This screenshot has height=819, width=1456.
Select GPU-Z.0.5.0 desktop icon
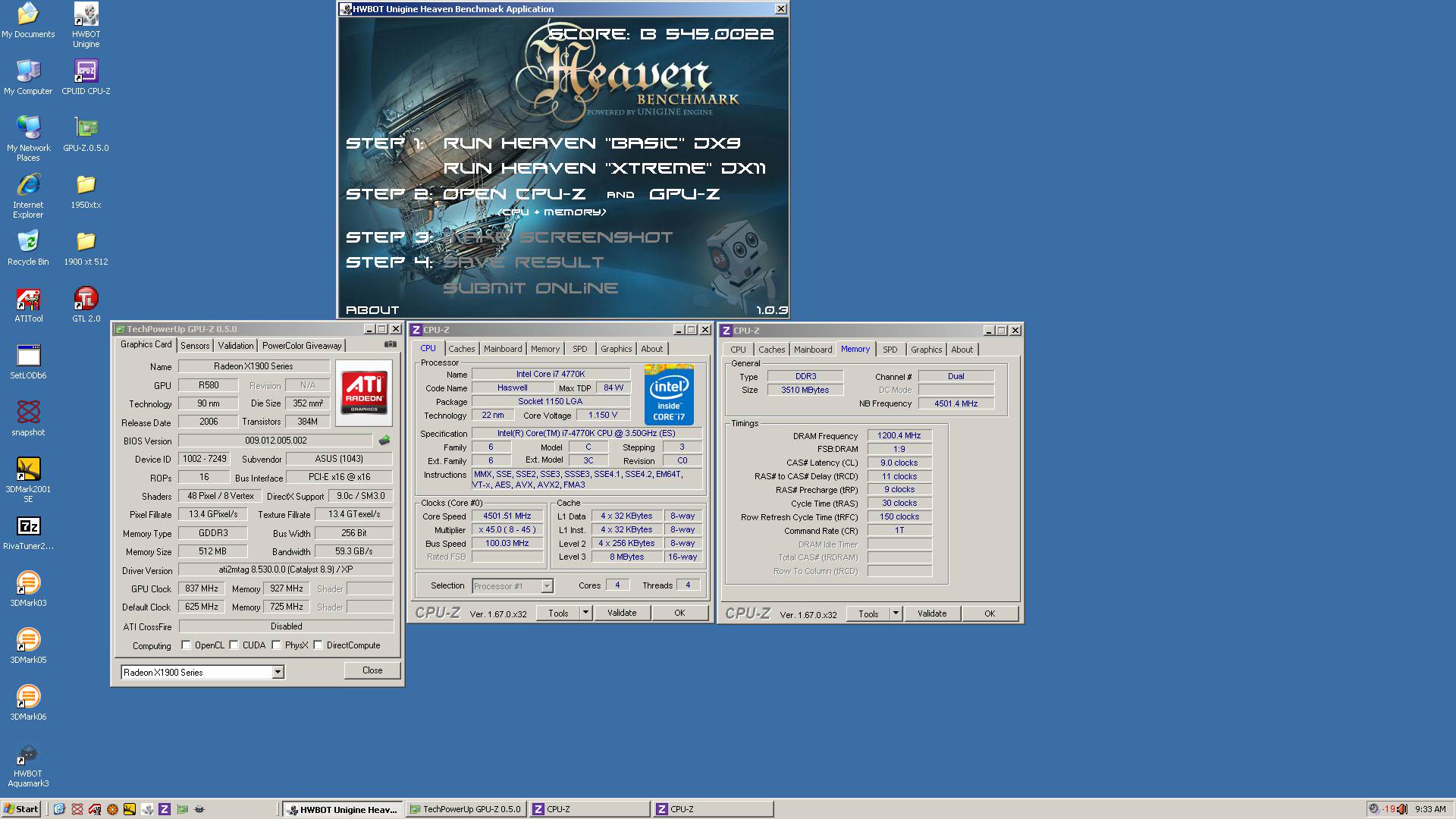pyautogui.click(x=86, y=134)
